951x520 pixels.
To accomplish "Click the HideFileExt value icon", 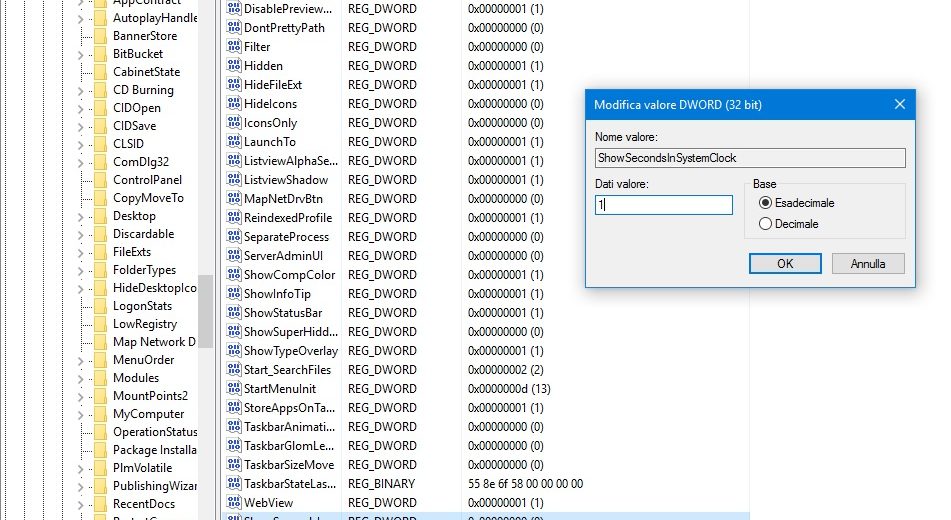I will 234,85.
